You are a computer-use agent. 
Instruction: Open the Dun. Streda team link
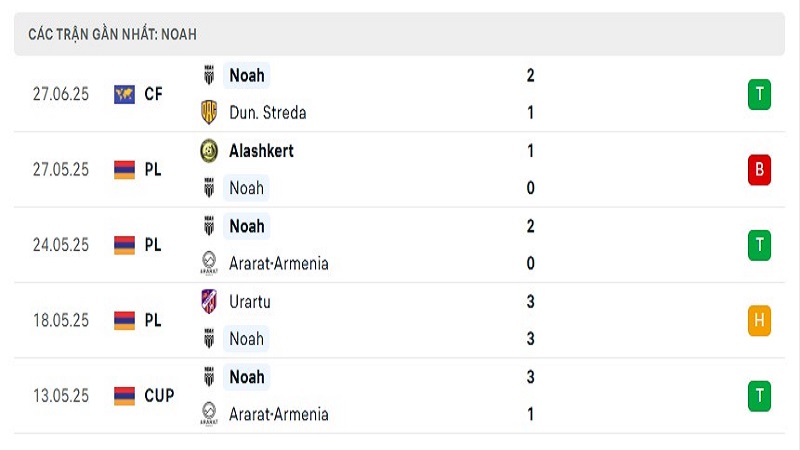point(268,112)
